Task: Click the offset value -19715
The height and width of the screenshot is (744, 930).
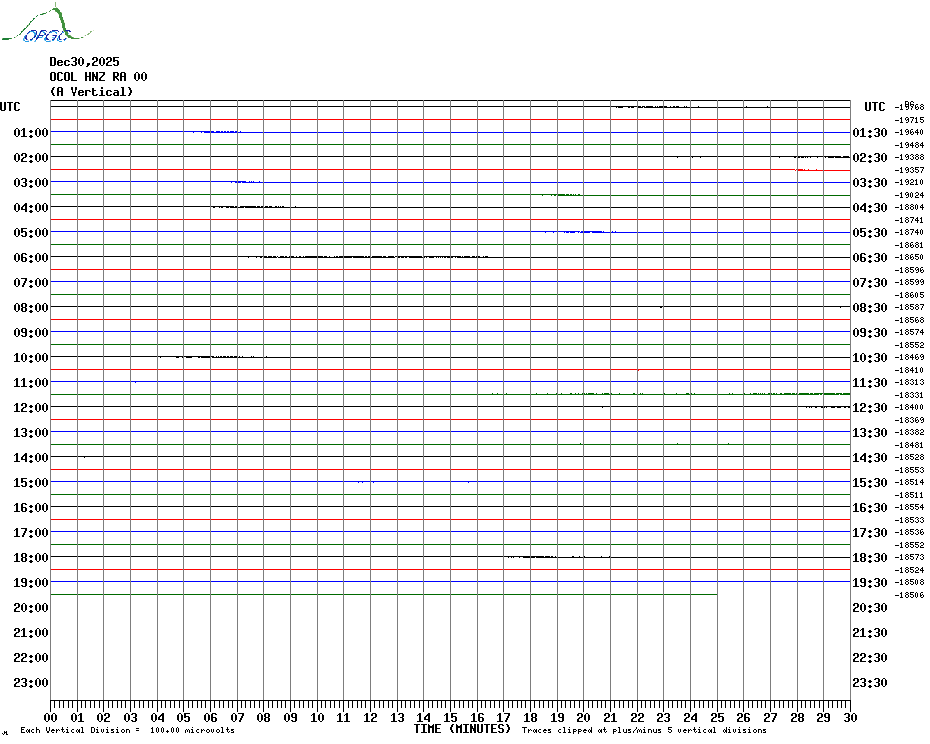Action: tap(909, 120)
